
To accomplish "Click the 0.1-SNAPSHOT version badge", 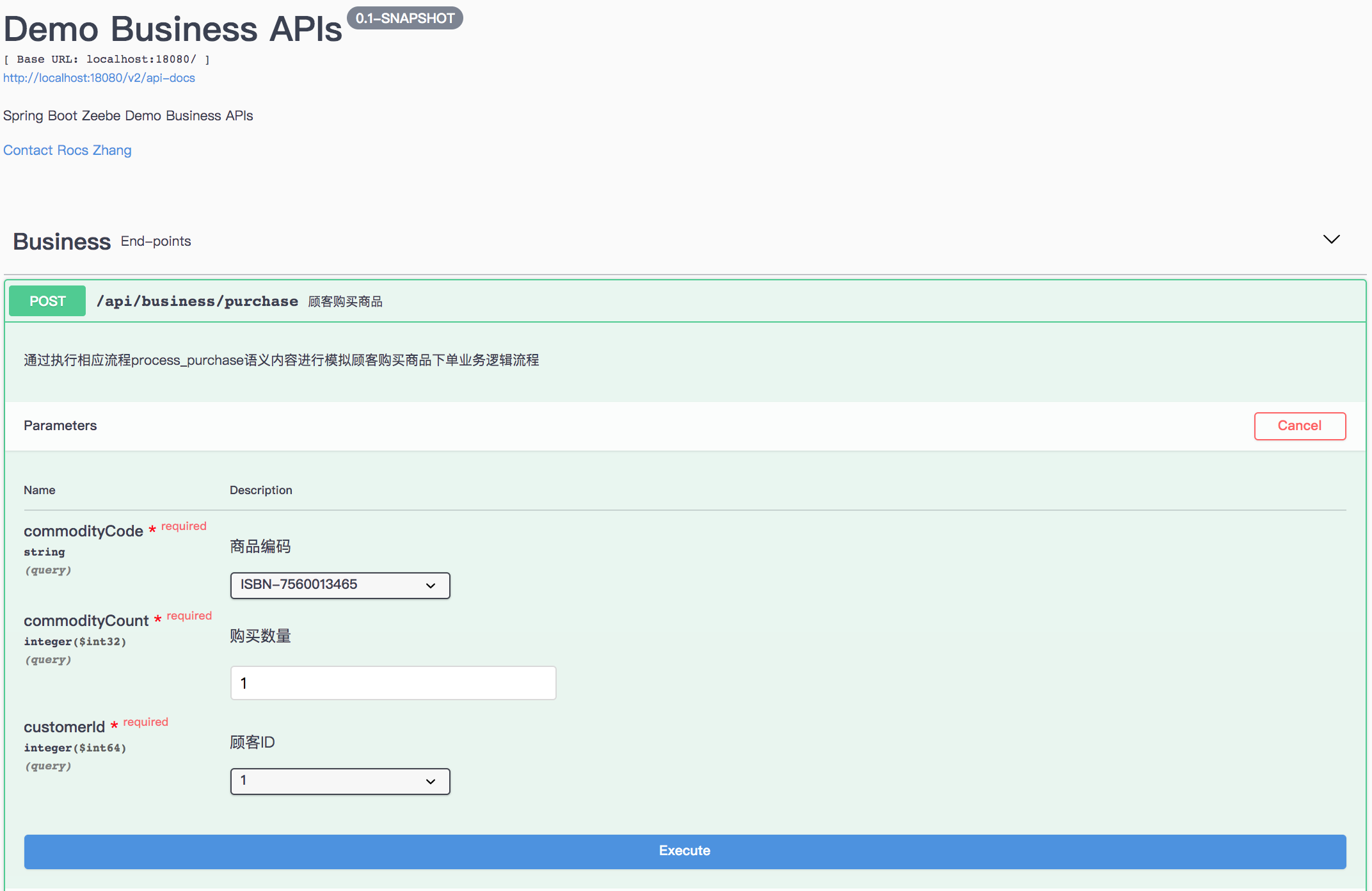I will (x=404, y=19).
